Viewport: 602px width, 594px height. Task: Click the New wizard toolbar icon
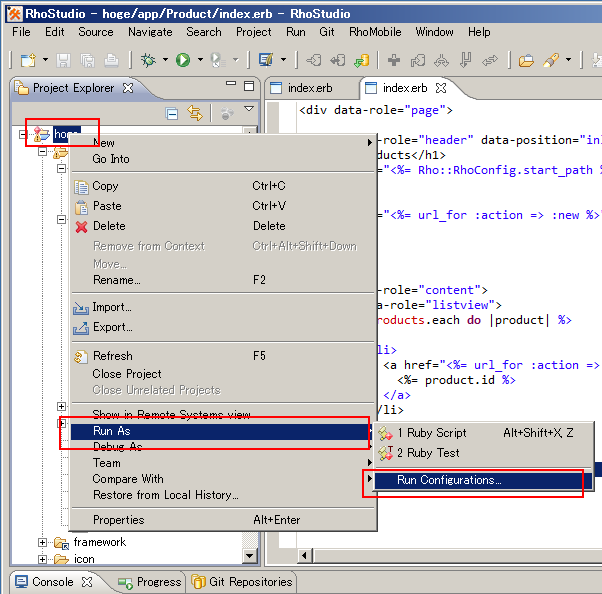28,60
